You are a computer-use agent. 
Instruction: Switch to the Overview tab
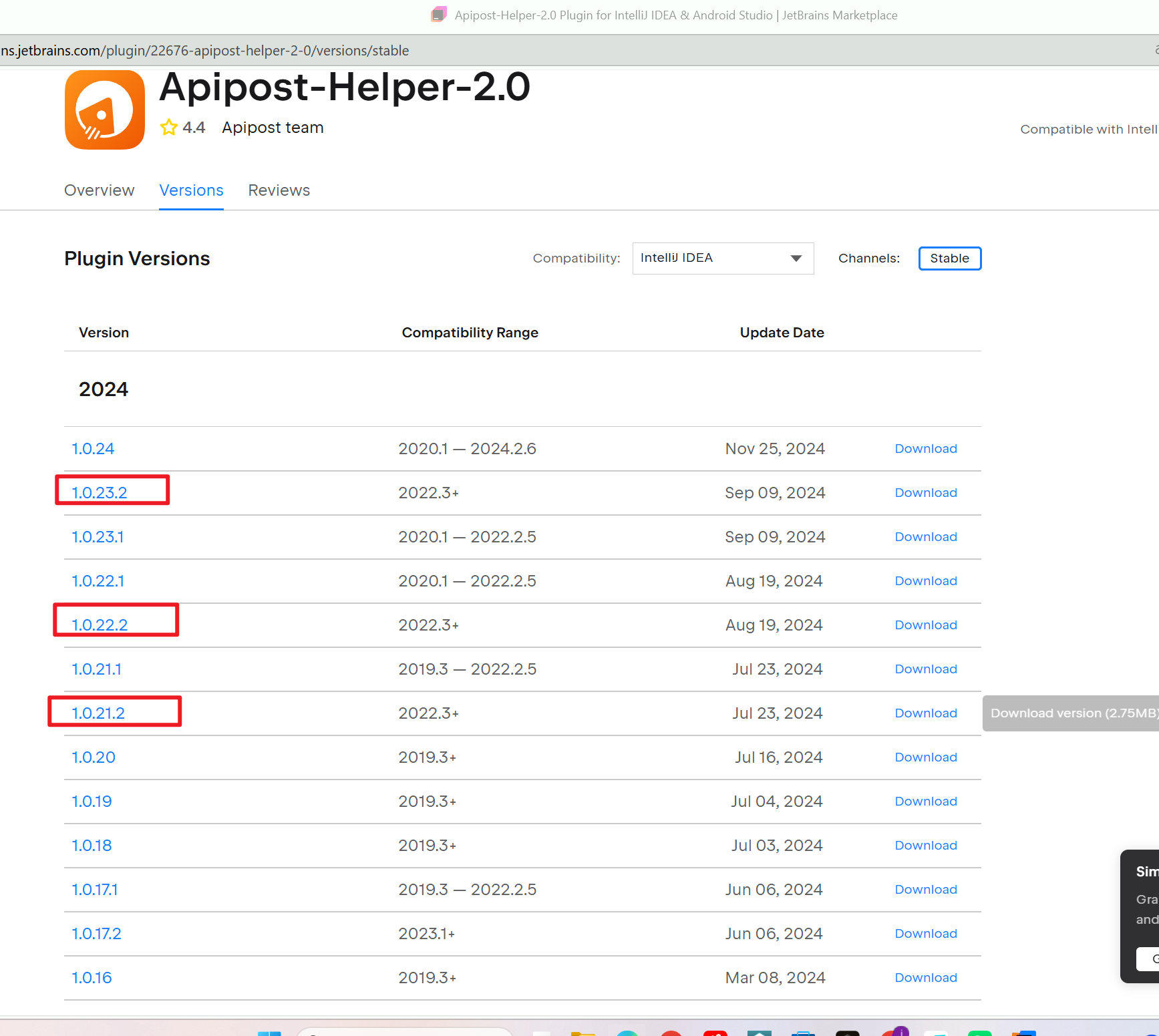pyautogui.click(x=99, y=190)
